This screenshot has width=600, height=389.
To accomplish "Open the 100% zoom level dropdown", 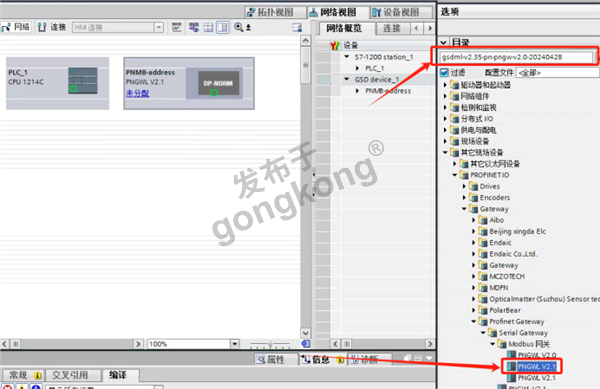I will [x=235, y=344].
